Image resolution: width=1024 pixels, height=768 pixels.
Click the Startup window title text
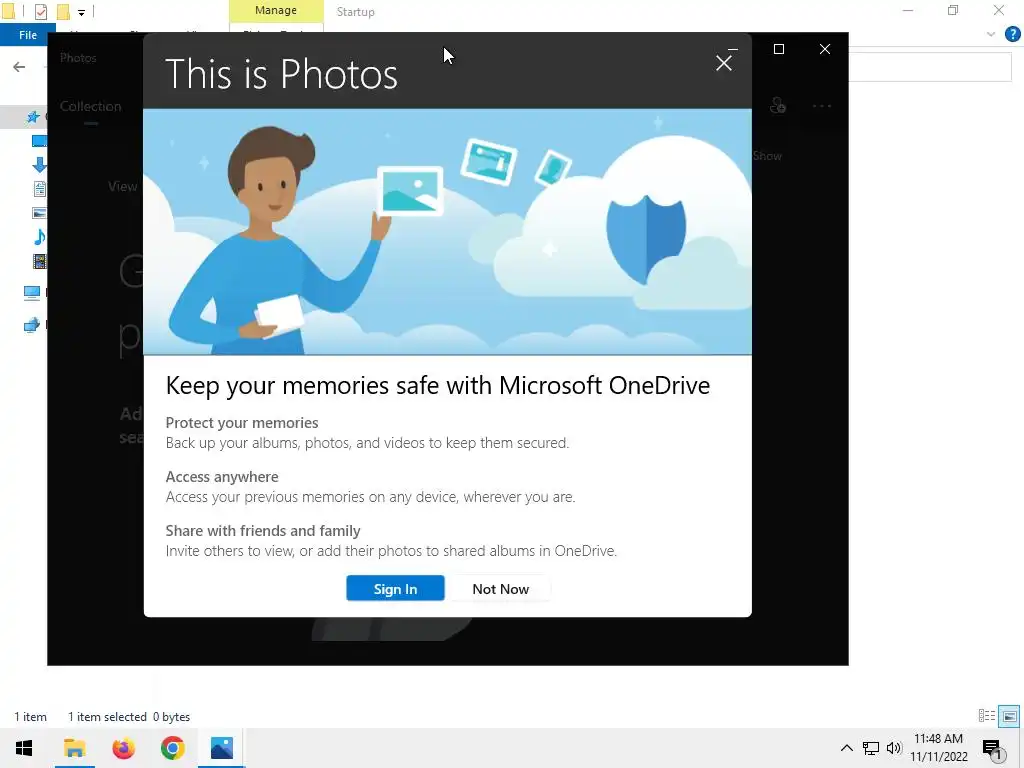pyautogui.click(x=355, y=12)
